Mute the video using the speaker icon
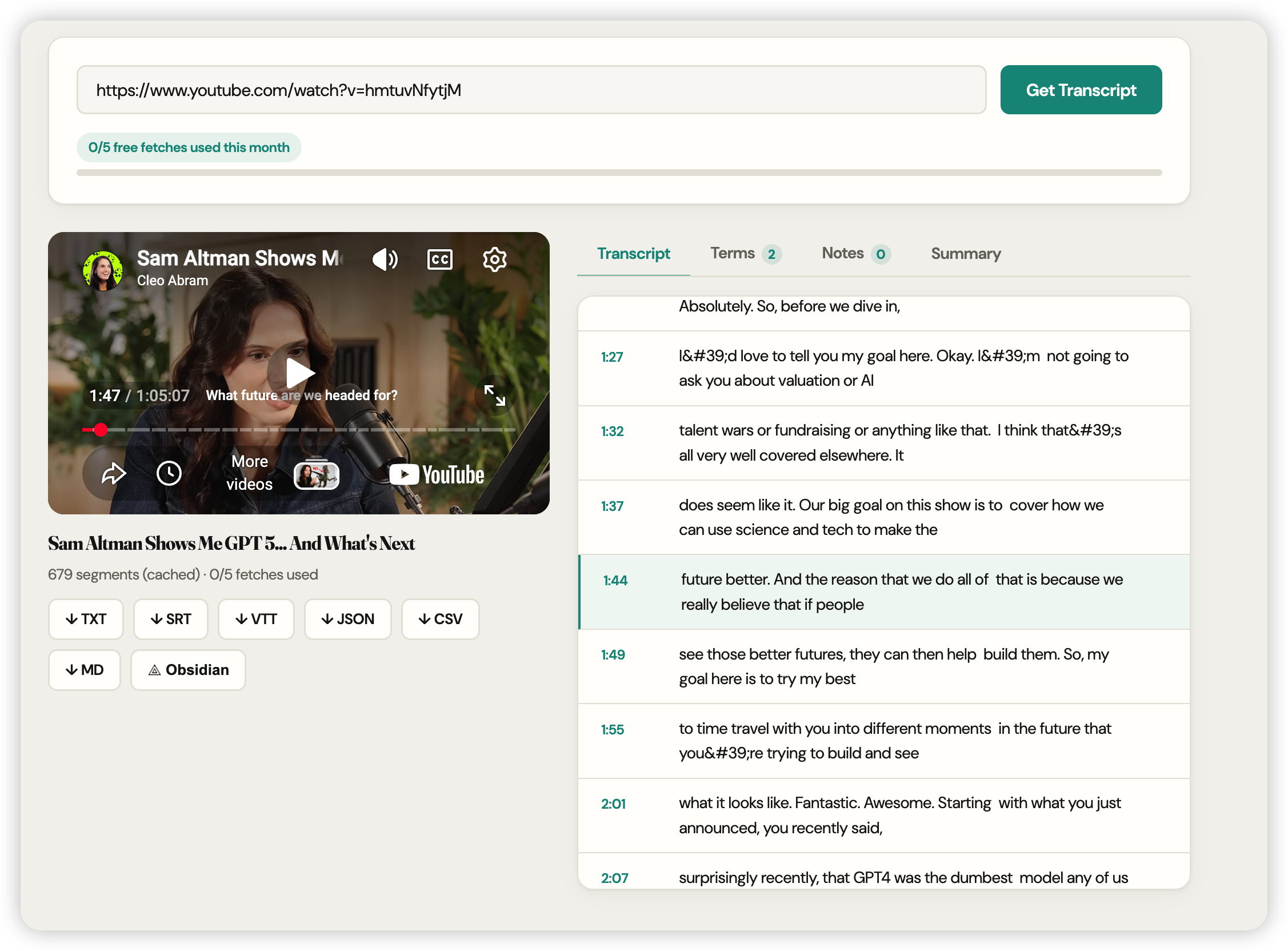This screenshot has width=1288, height=951. coord(385,259)
